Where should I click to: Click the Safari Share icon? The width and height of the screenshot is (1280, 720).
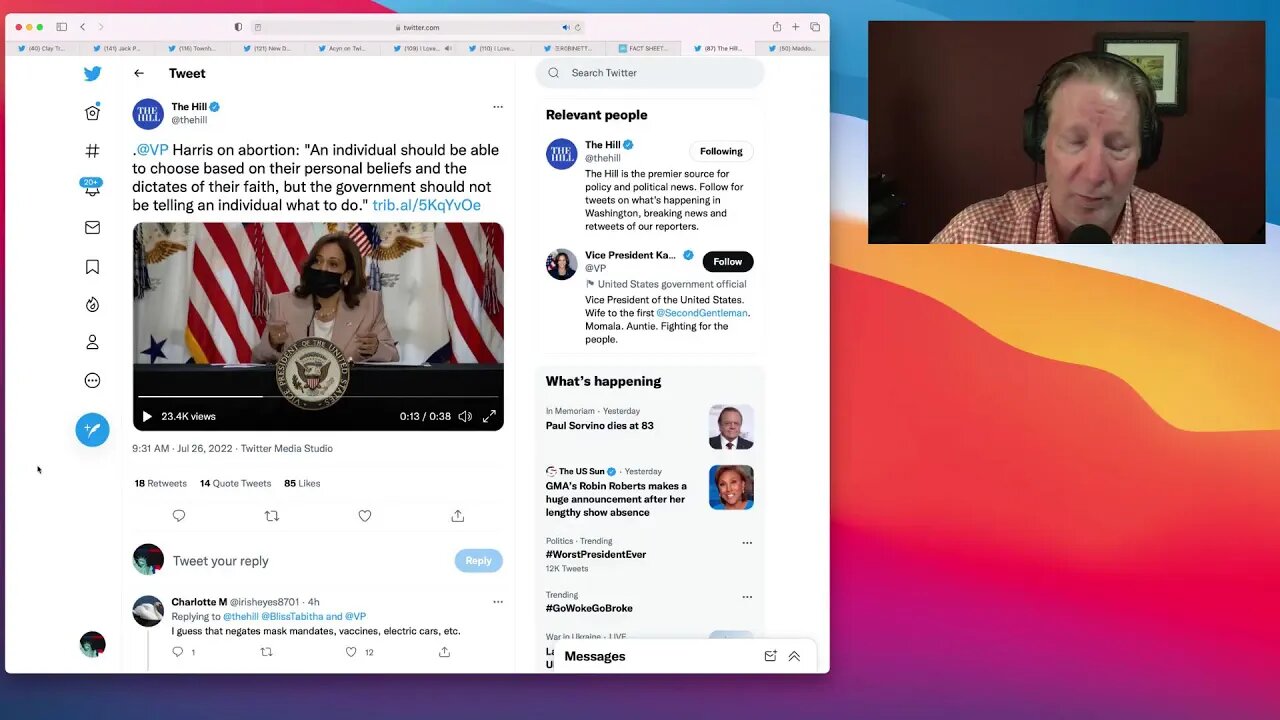[x=777, y=27]
